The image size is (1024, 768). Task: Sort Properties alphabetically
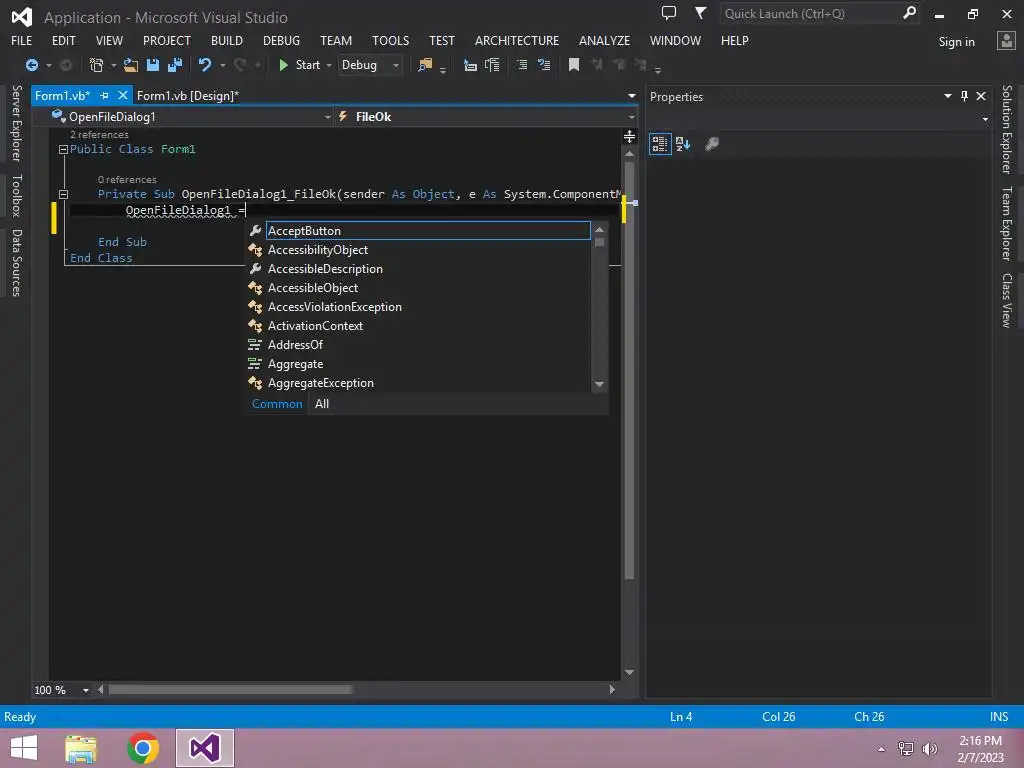pos(683,144)
